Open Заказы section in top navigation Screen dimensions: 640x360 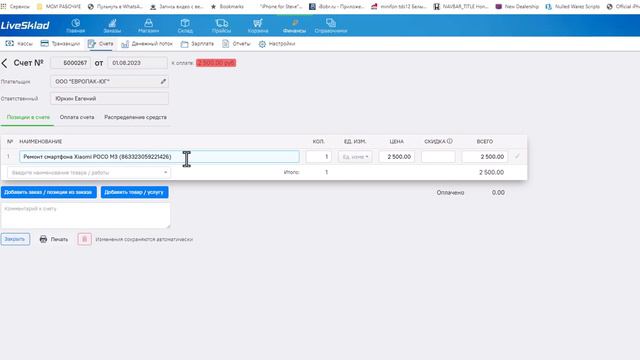point(112,26)
